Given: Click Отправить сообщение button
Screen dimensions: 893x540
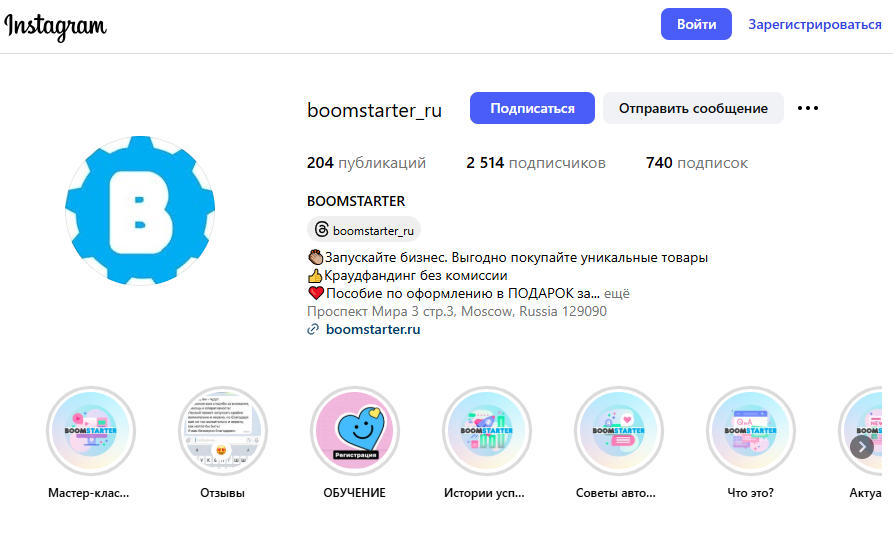Looking at the screenshot, I should [x=693, y=108].
